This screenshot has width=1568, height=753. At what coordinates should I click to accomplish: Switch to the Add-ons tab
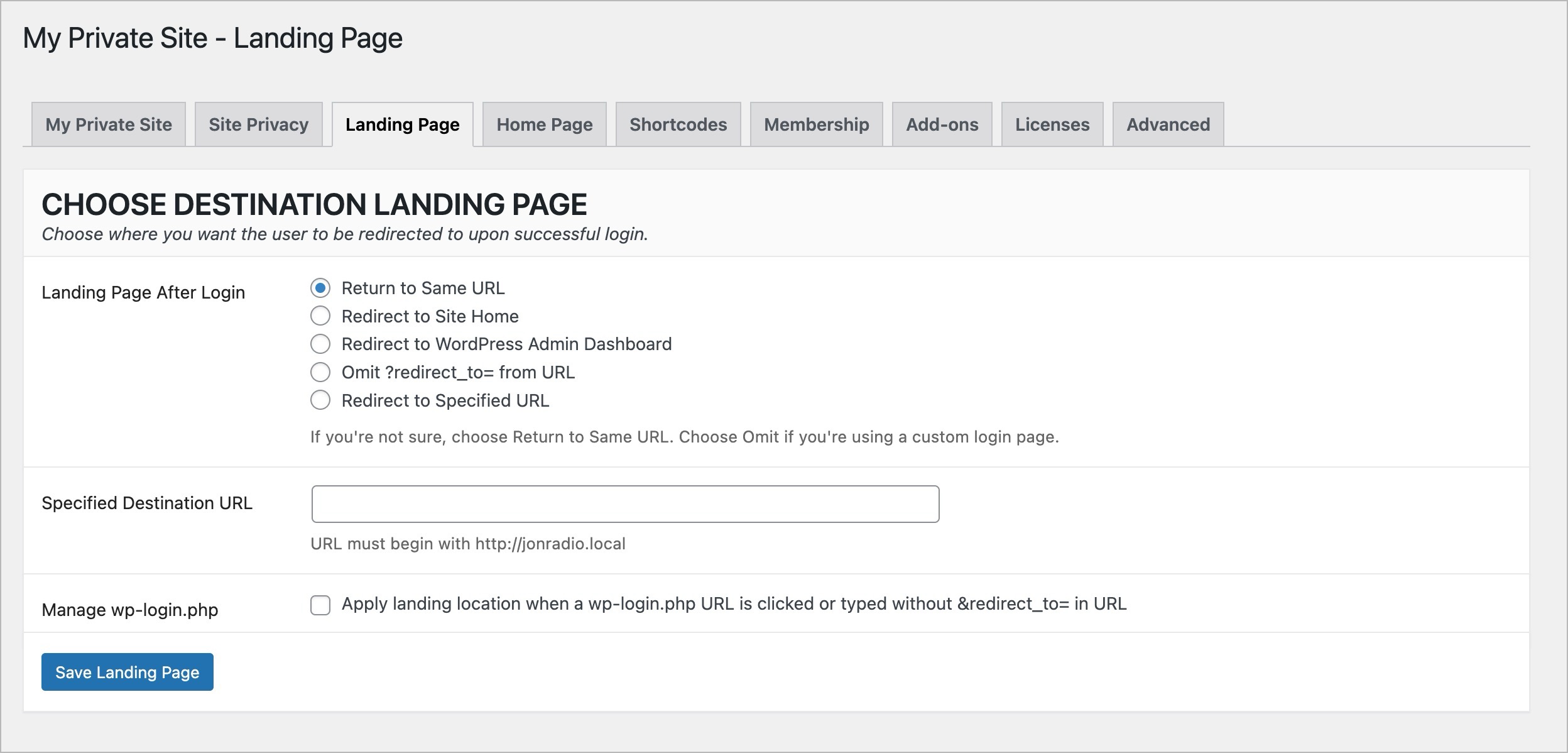click(x=942, y=124)
